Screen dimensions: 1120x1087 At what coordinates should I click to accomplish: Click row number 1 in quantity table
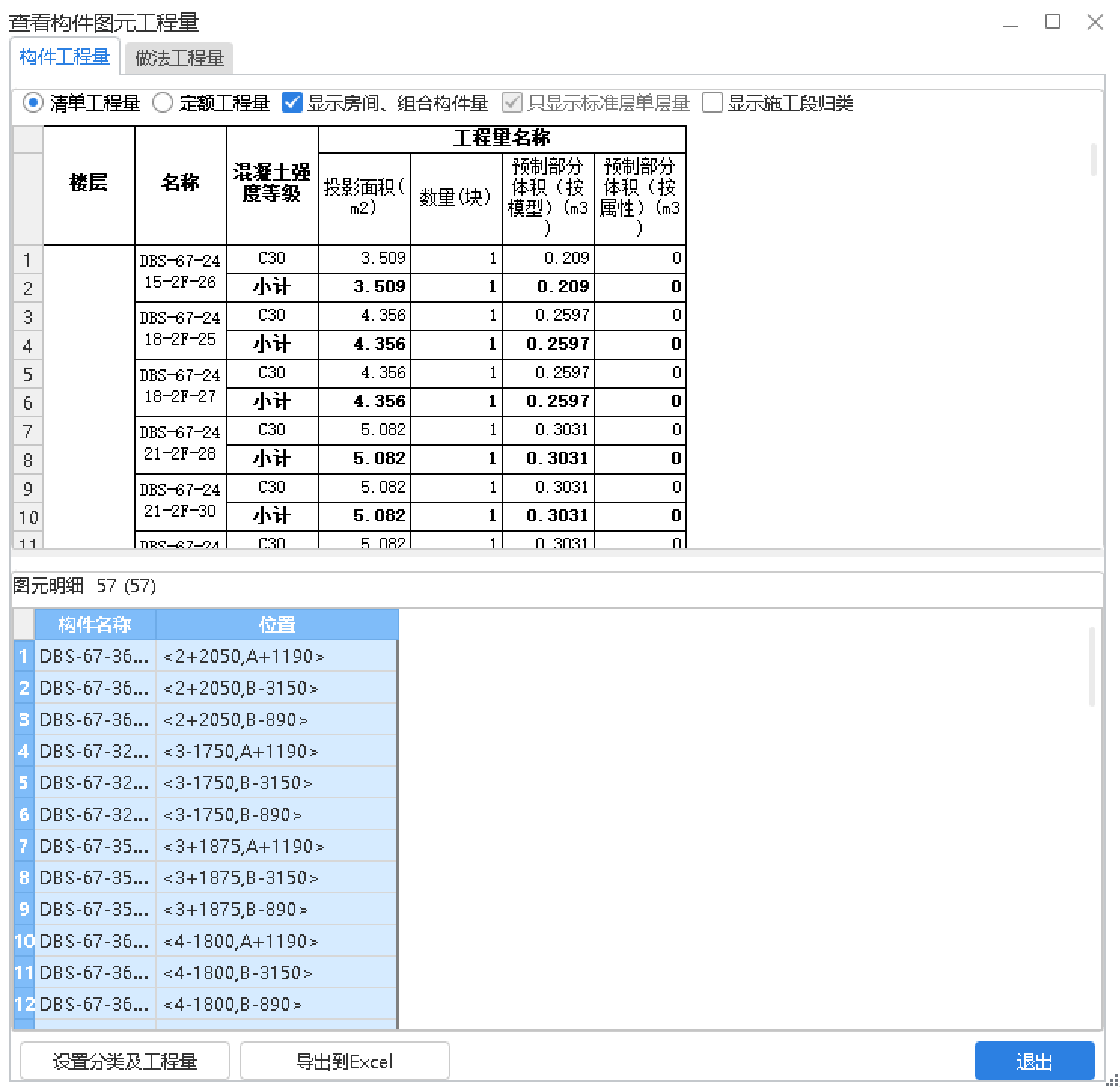click(x=28, y=260)
